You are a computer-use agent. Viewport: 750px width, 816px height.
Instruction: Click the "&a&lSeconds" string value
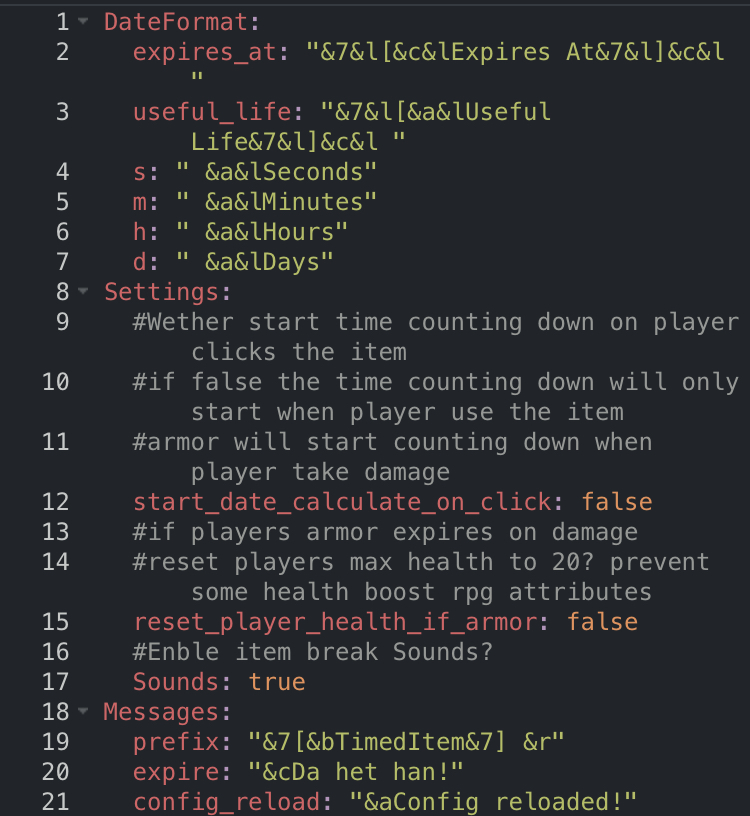pyautogui.click(x=277, y=172)
